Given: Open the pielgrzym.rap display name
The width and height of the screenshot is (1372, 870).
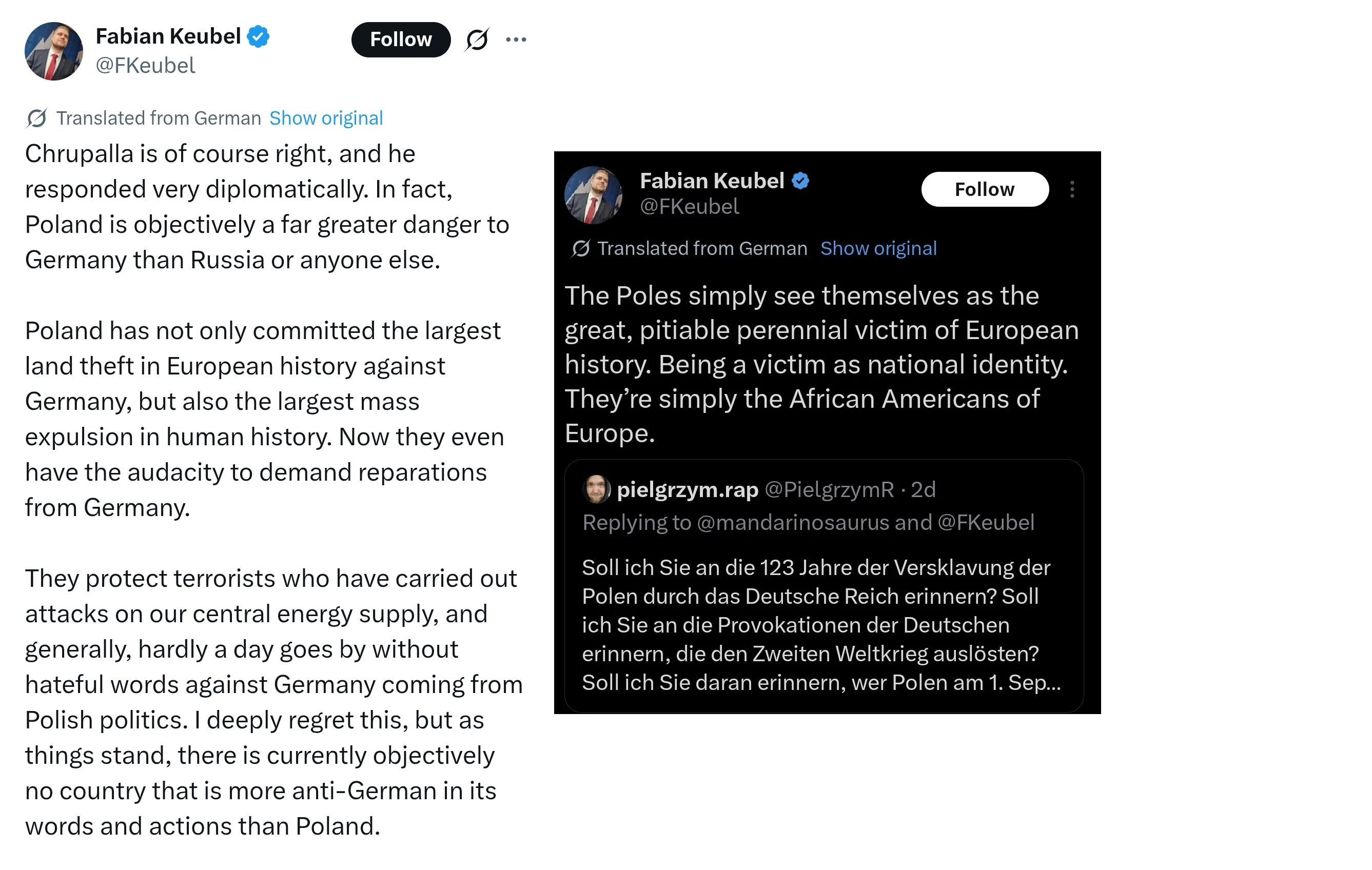Looking at the screenshot, I should pyautogui.click(x=687, y=489).
